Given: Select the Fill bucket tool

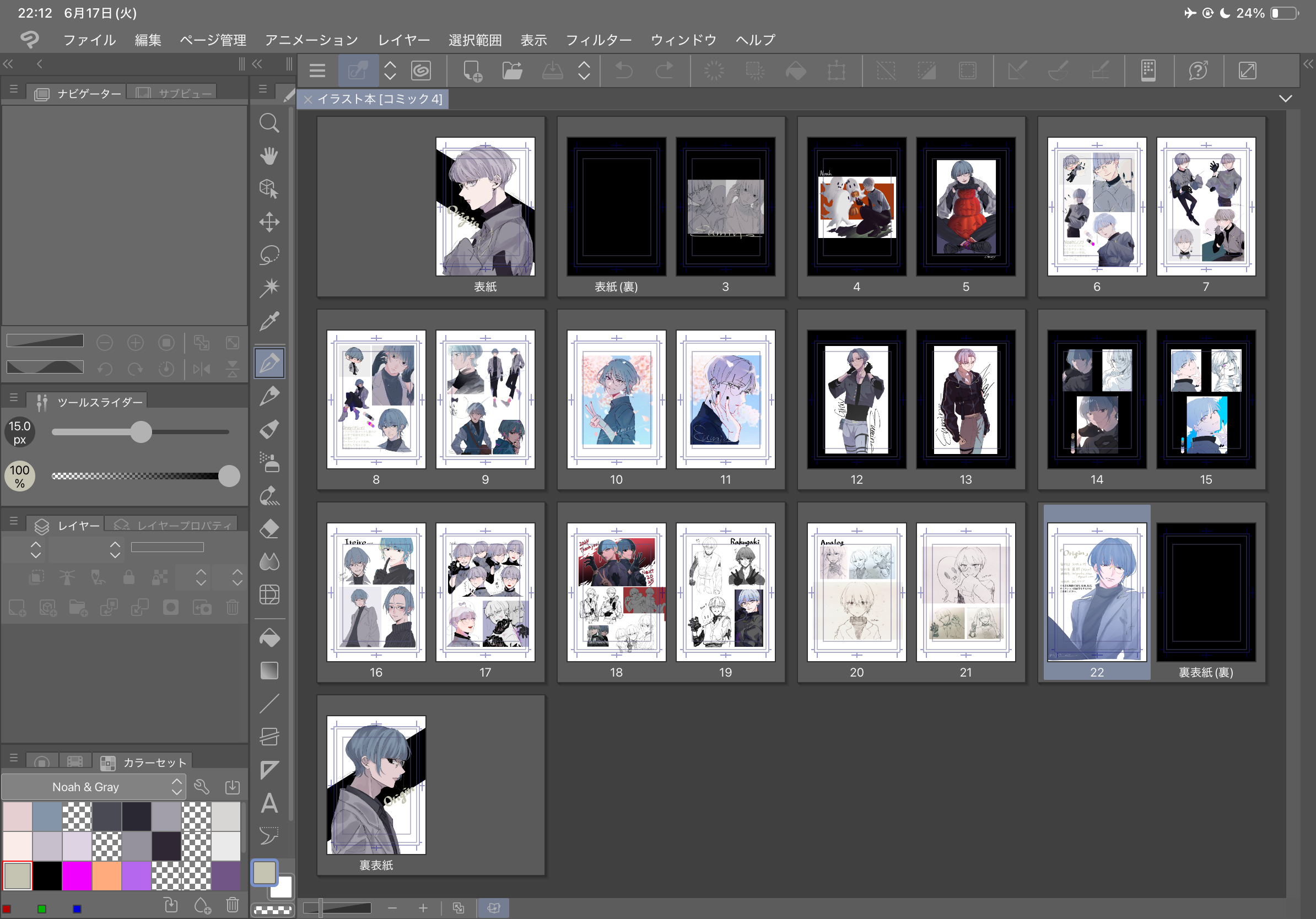Looking at the screenshot, I should coord(269,637).
